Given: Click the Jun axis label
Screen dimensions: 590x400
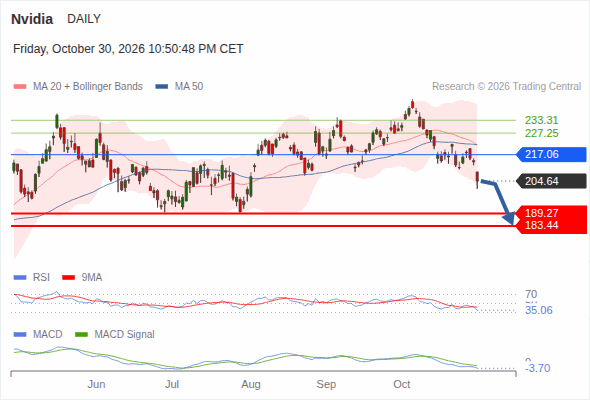Looking at the screenshot, I should point(96,385).
